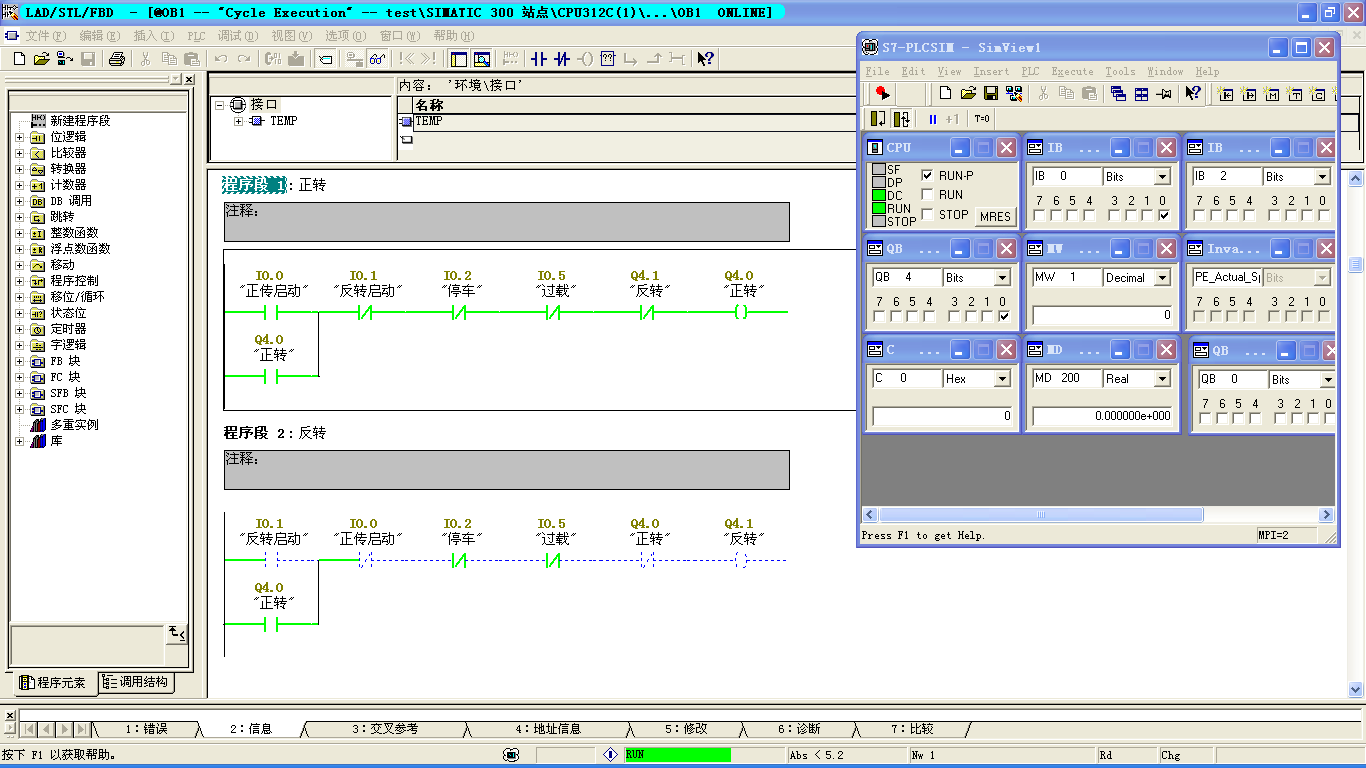Image resolution: width=1366 pixels, height=768 pixels.
Task: Insert a normally closed contact from toolbar
Action: pyautogui.click(x=562, y=59)
